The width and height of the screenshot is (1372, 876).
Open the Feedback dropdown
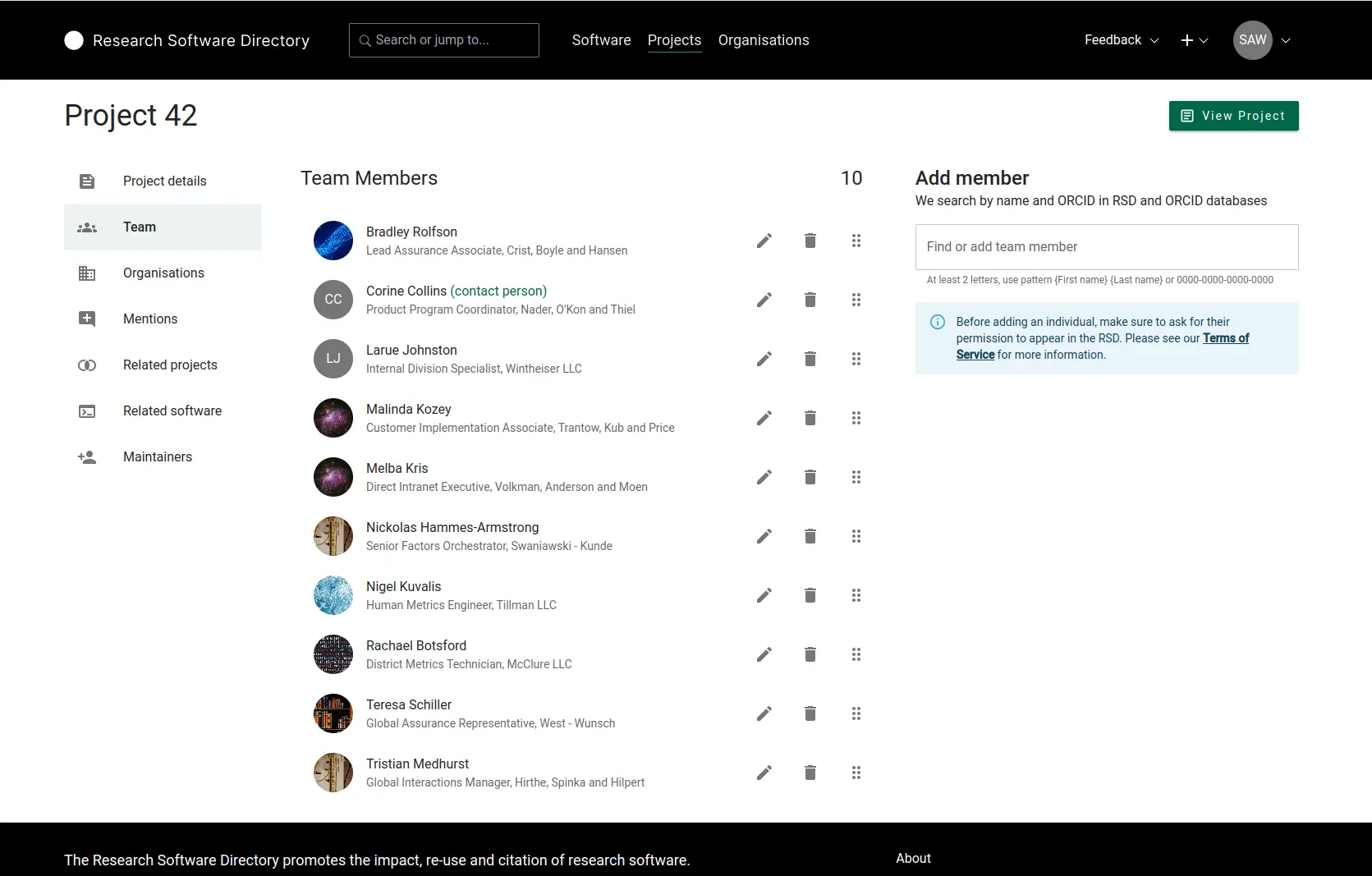(x=1121, y=40)
